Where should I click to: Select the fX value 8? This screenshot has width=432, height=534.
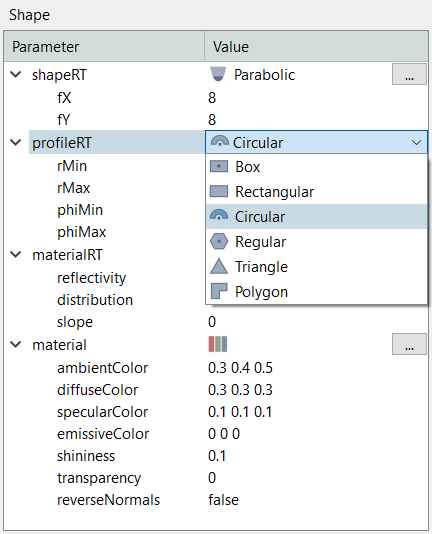[212, 98]
